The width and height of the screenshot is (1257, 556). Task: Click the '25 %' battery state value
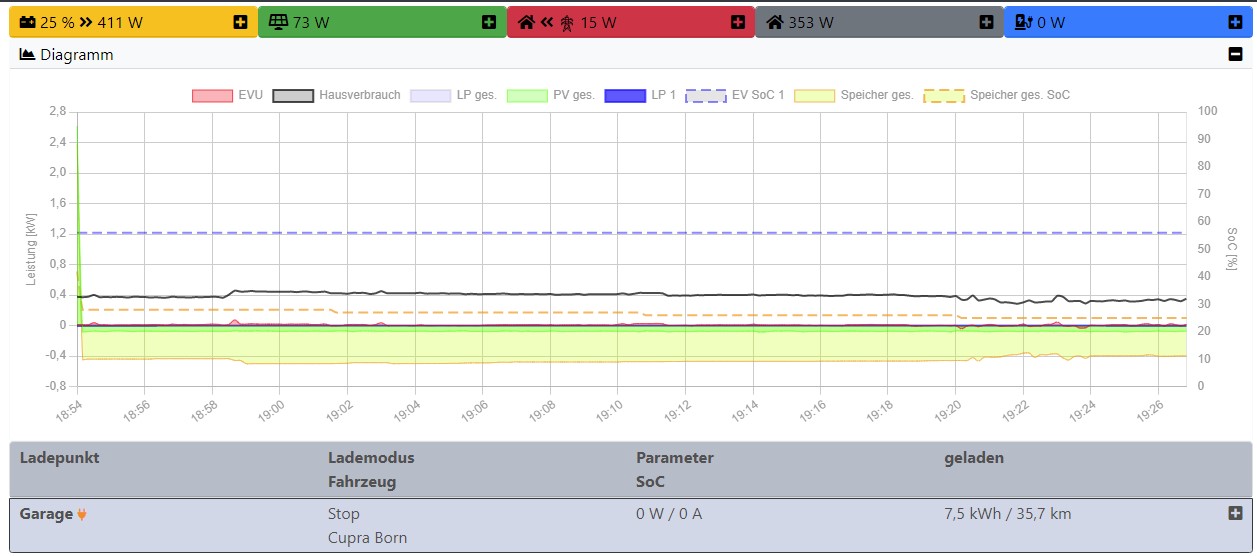point(57,22)
